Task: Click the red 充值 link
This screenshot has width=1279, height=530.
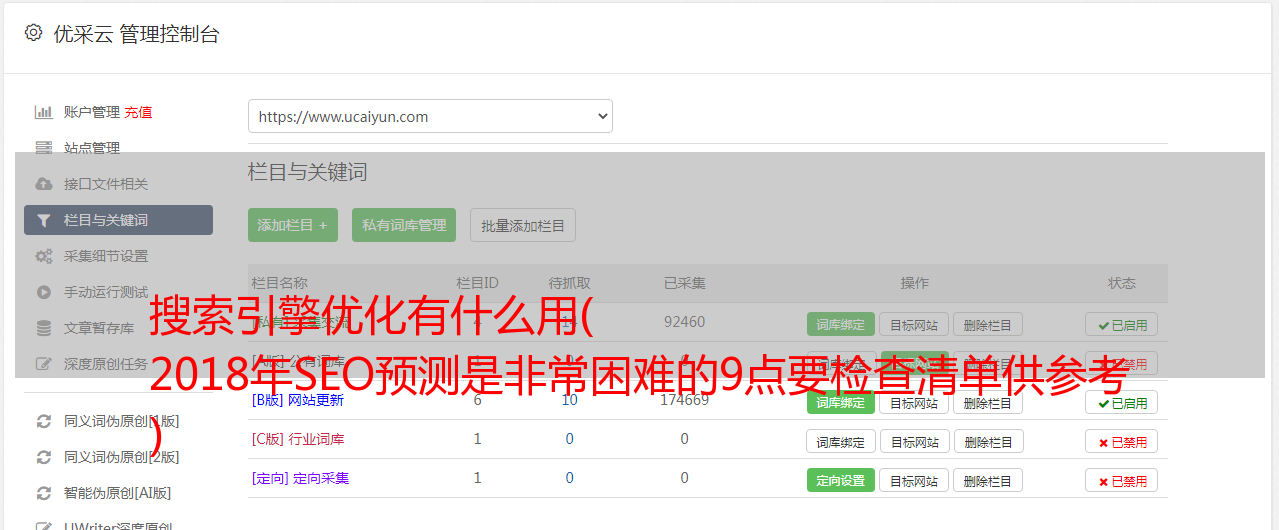Action: coord(138,112)
